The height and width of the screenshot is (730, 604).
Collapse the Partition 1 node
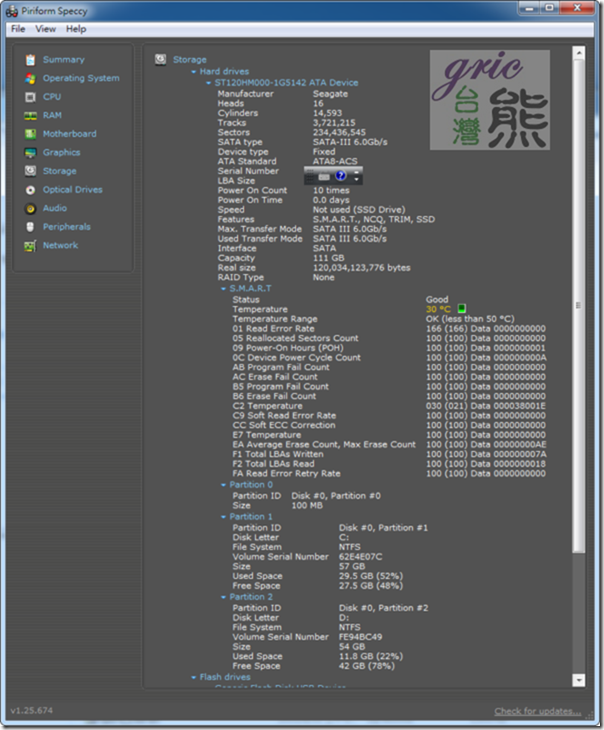coord(223,517)
